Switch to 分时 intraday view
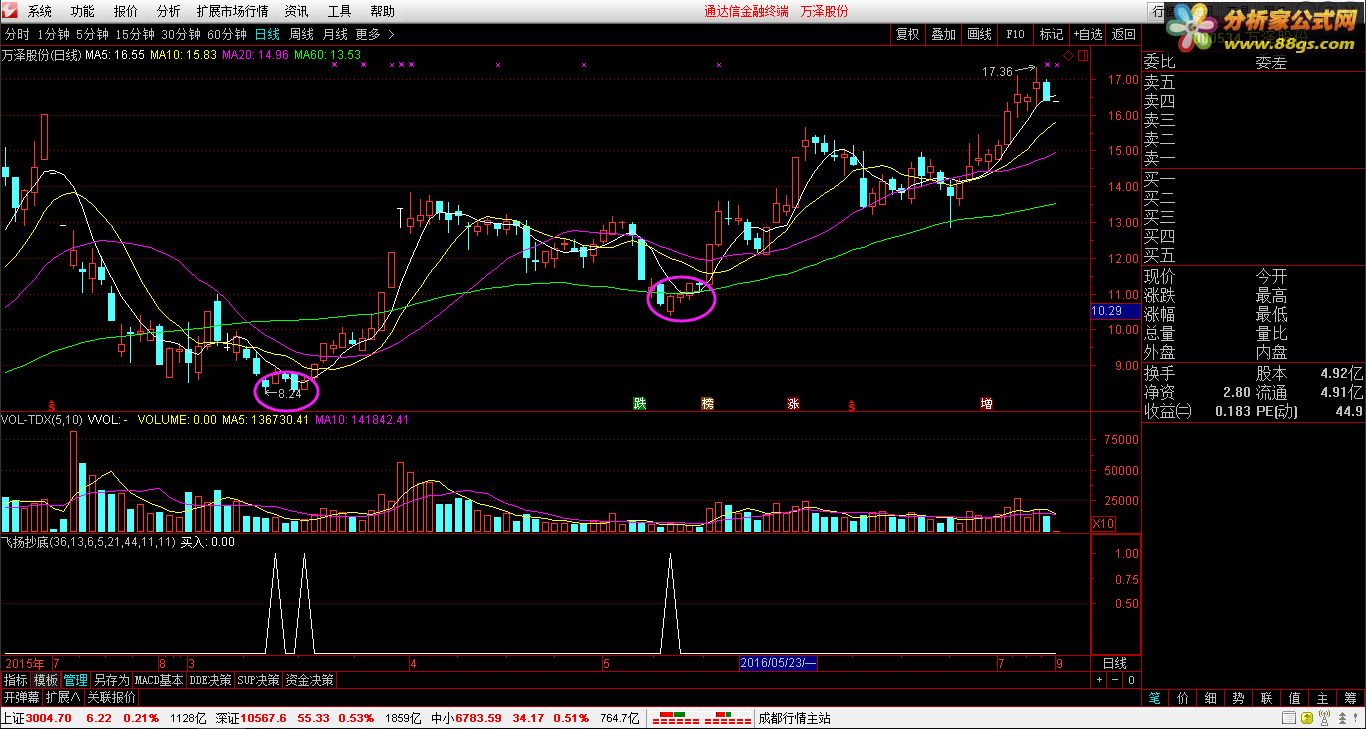This screenshot has width=1366, height=729. click(x=17, y=34)
